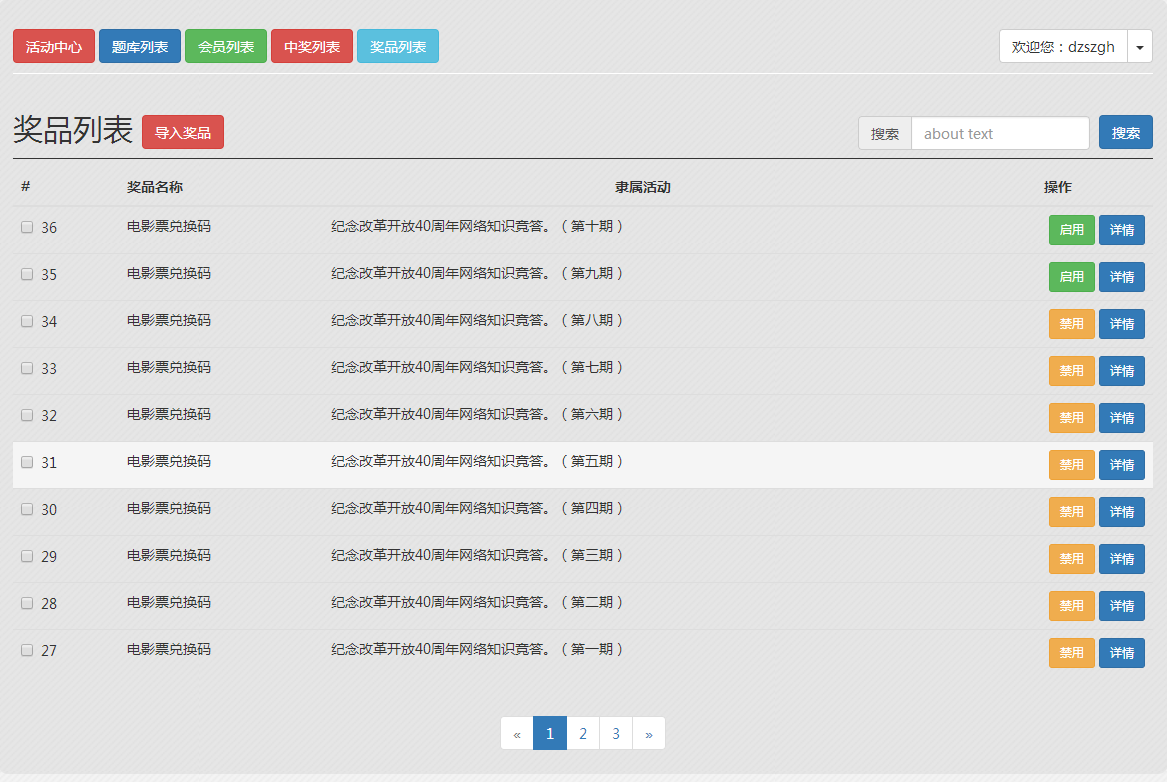Click the 欢迎您：dzszgh account button
This screenshot has height=782, width=1167.
click(x=1063, y=47)
